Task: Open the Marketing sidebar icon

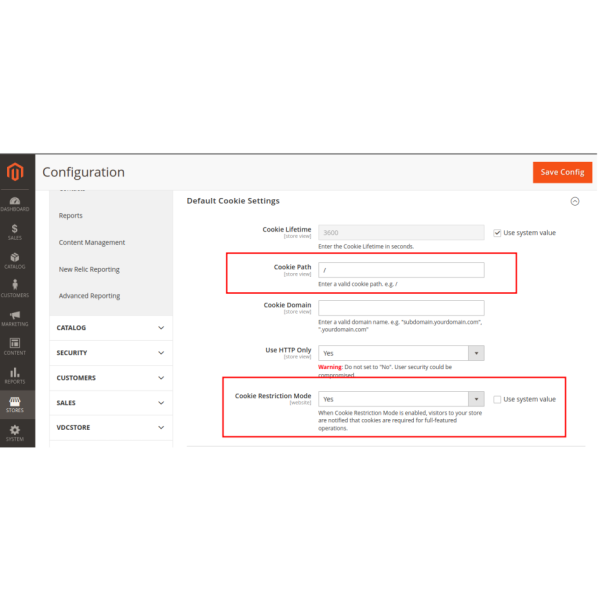Action: tap(15, 318)
